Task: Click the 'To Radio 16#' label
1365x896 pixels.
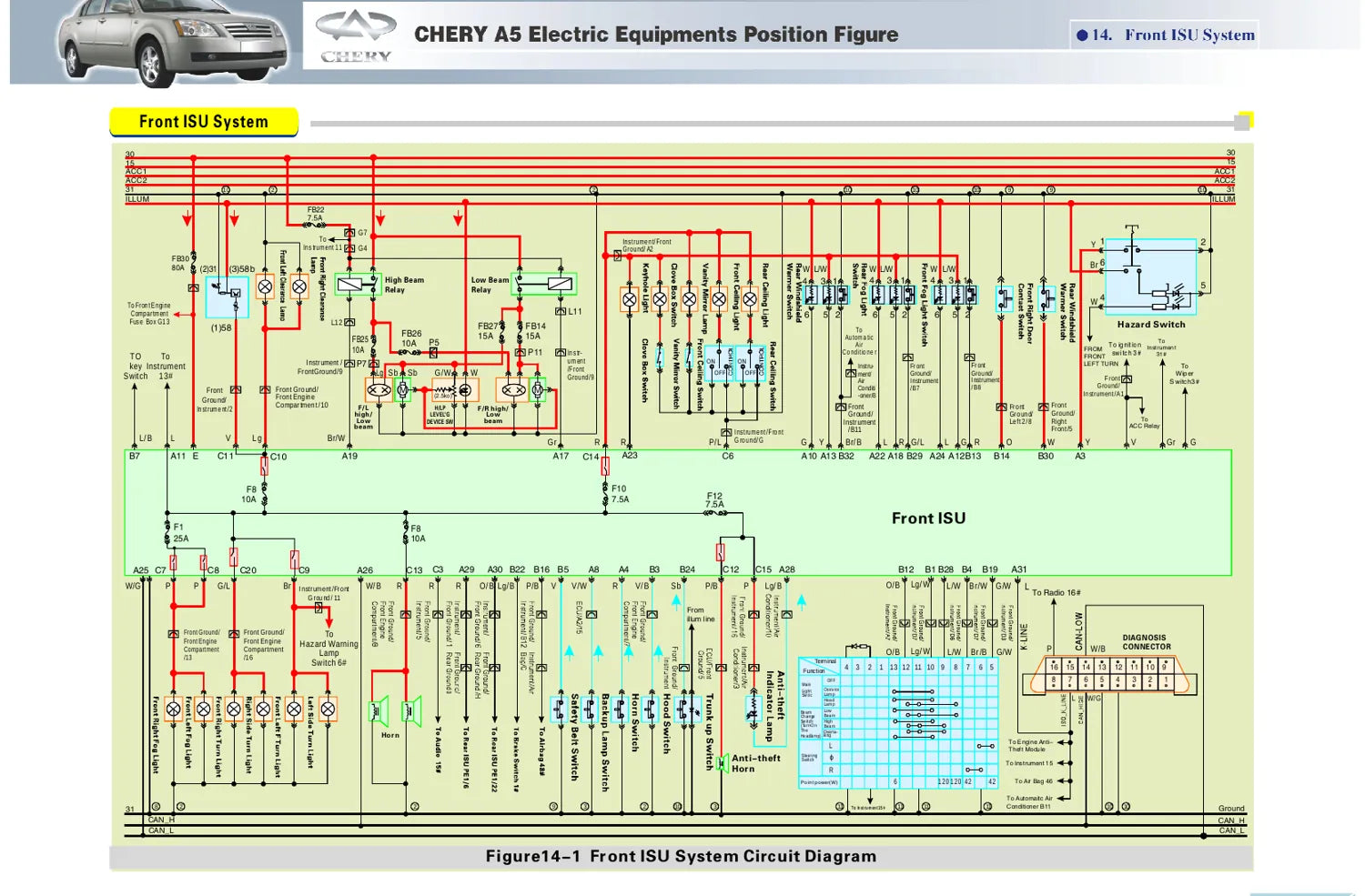Action: point(1057,592)
